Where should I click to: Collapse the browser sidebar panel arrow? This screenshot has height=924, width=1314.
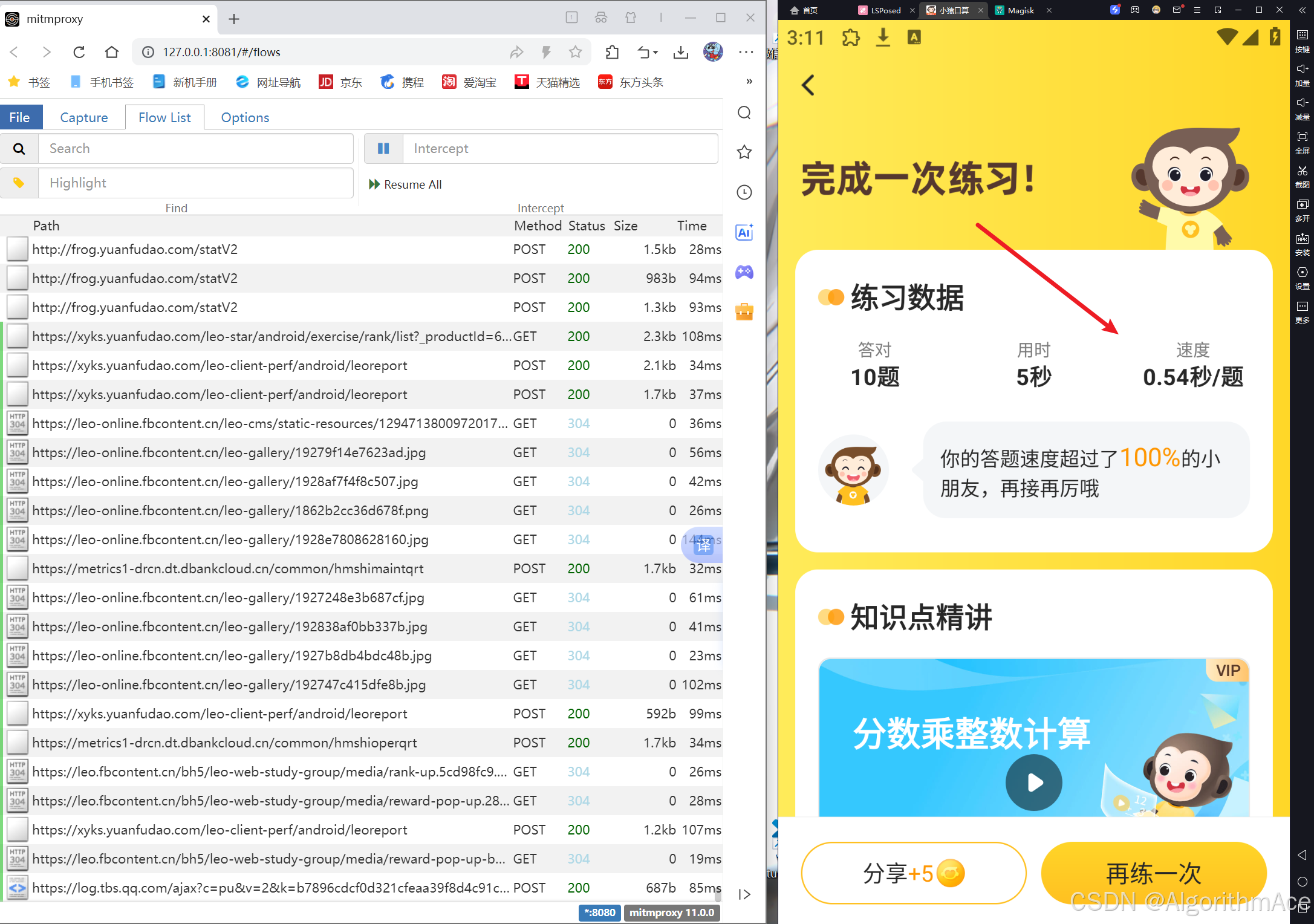pyautogui.click(x=744, y=894)
